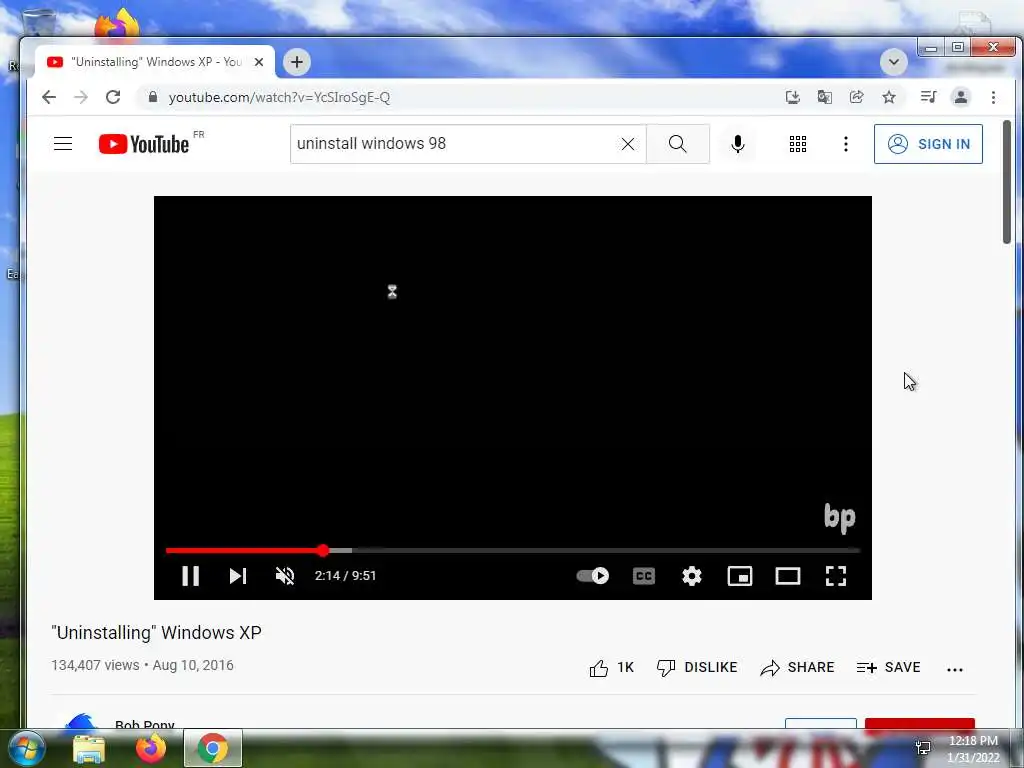Open Windows Explorer from taskbar
The height and width of the screenshot is (768, 1024).
pos(89,748)
